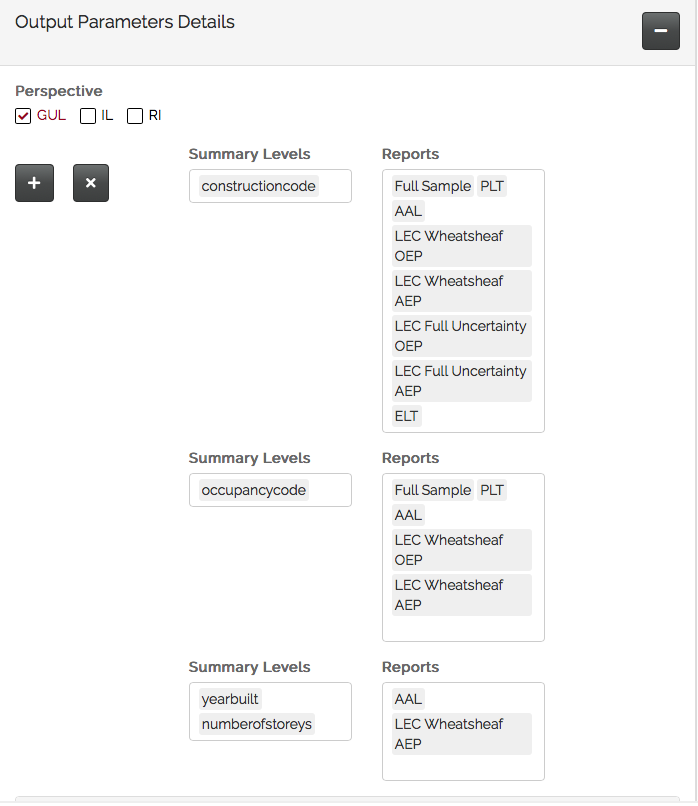Enable the IL perspective checkbox
This screenshot has height=806, width=698.
pos(88,116)
